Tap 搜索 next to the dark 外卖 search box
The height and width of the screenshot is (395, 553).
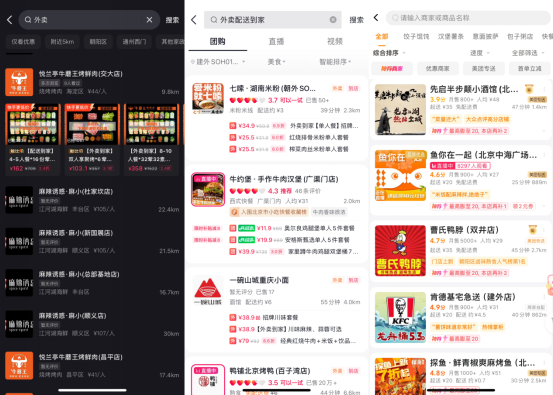(172, 20)
